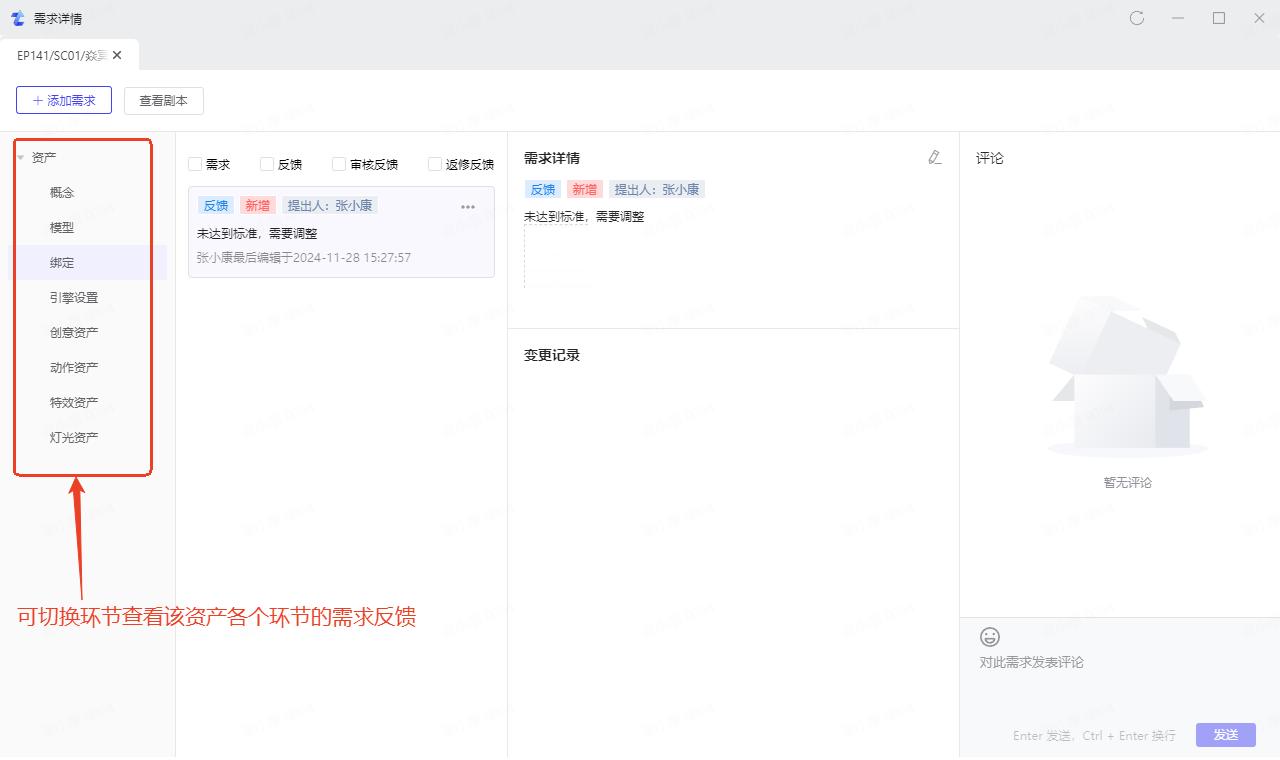The width and height of the screenshot is (1280, 760).
Task: Close the EP141/SC01 tab
Action: point(117,55)
